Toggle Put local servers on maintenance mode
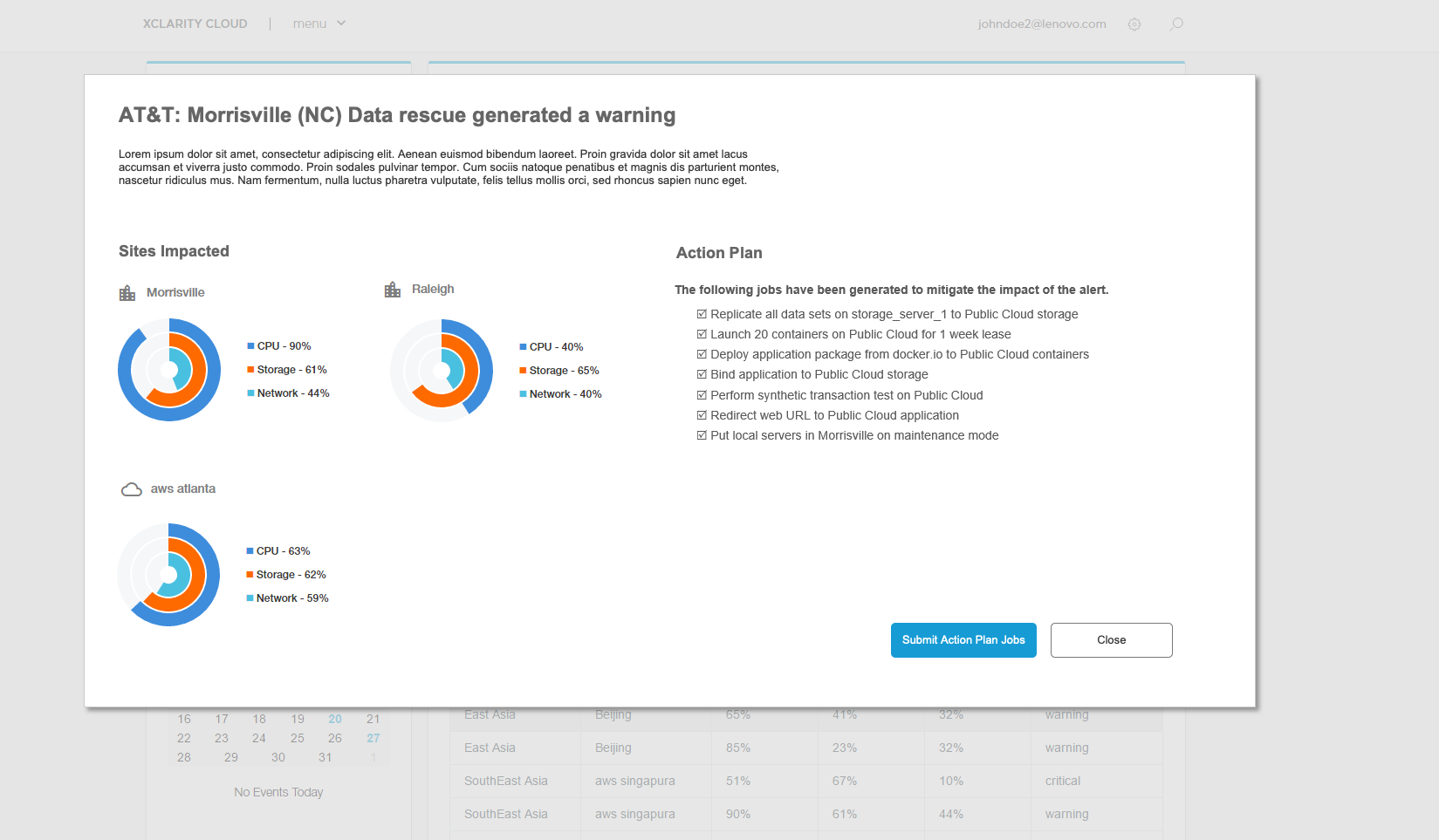The image size is (1439, 840). [702, 435]
